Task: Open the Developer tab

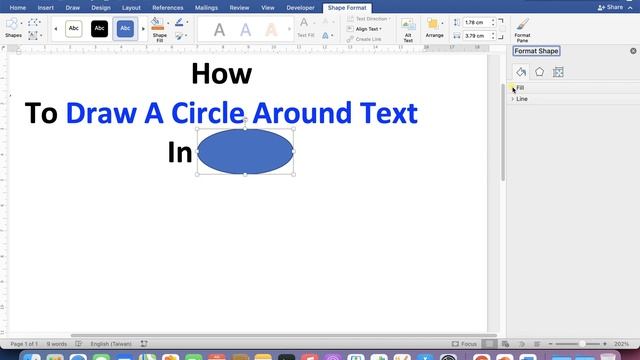Action: [x=300, y=8]
